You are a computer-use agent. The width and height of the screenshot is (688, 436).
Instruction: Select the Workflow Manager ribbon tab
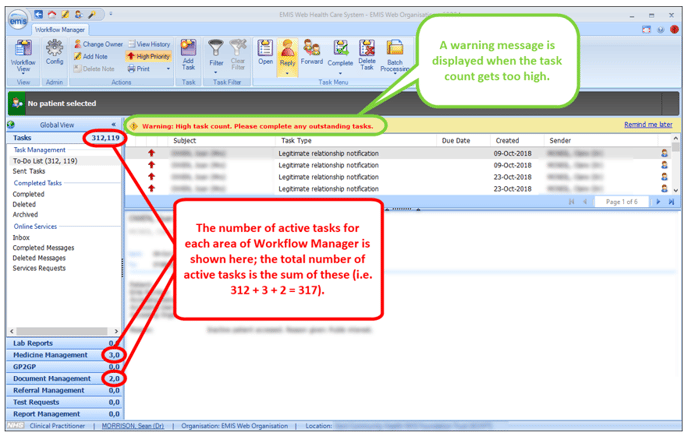pyautogui.click(x=62, y=30)
